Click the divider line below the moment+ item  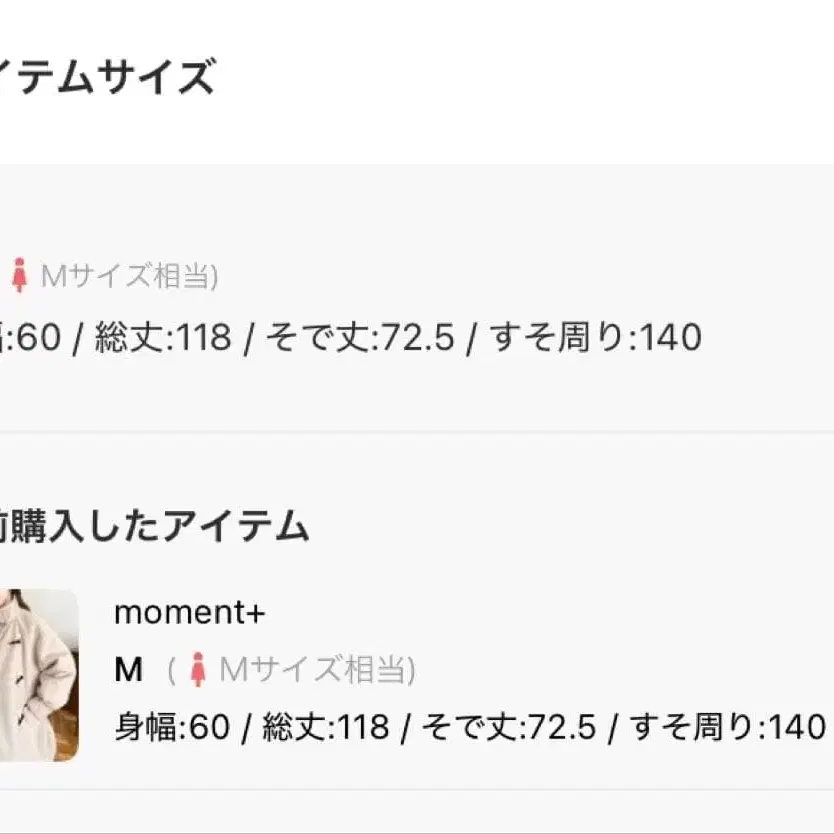pyautogui.click(x=417, y=790)
